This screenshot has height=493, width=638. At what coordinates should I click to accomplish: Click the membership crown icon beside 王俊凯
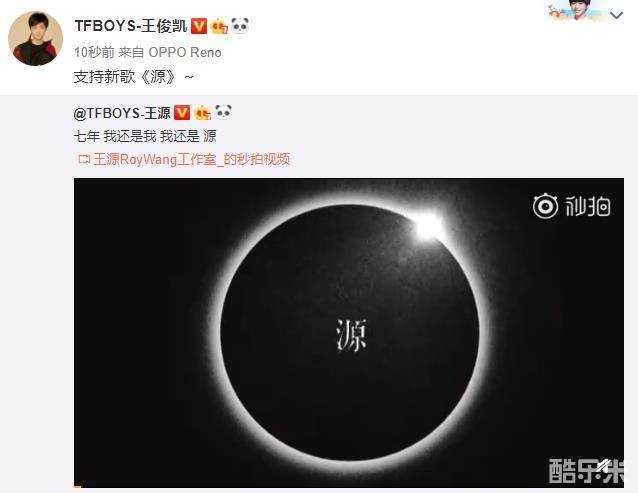click(x=219, y=26)
